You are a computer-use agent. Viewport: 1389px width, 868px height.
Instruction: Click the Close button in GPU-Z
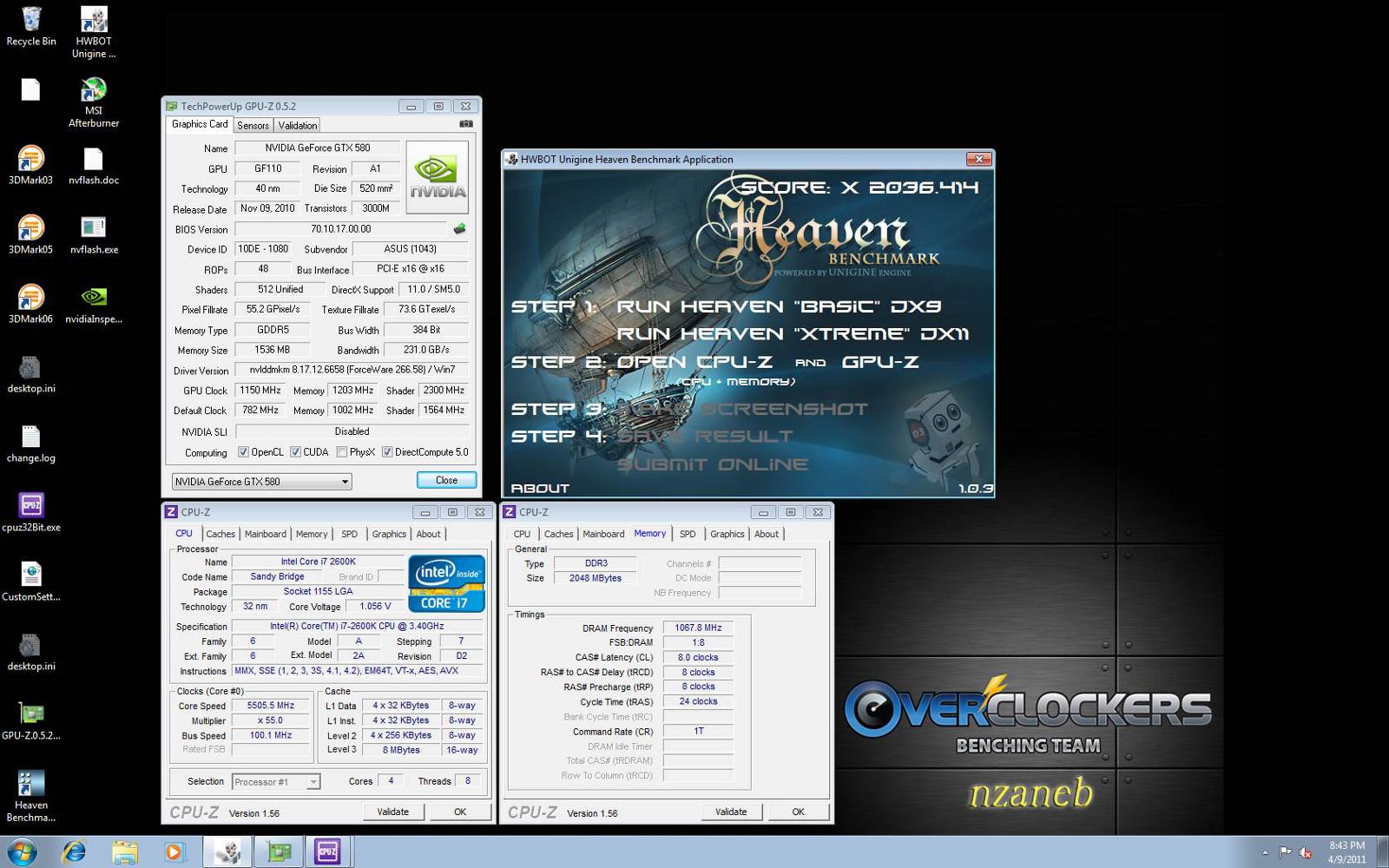click(x=446, y=480)
